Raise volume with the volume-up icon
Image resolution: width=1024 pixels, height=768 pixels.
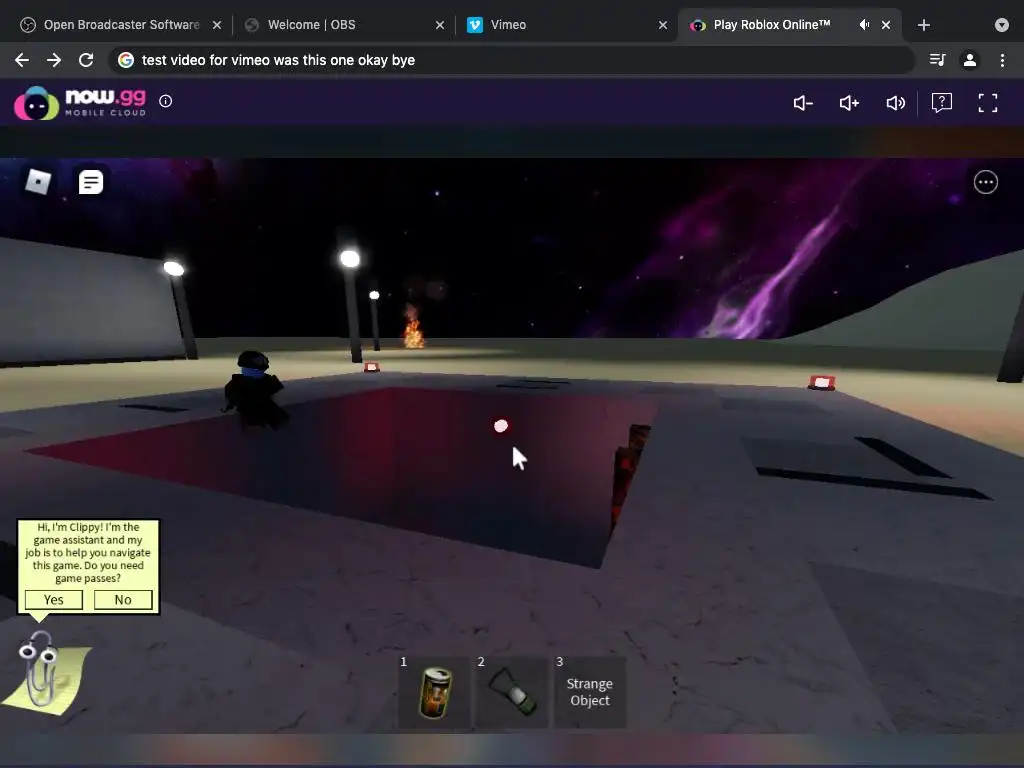849,103
